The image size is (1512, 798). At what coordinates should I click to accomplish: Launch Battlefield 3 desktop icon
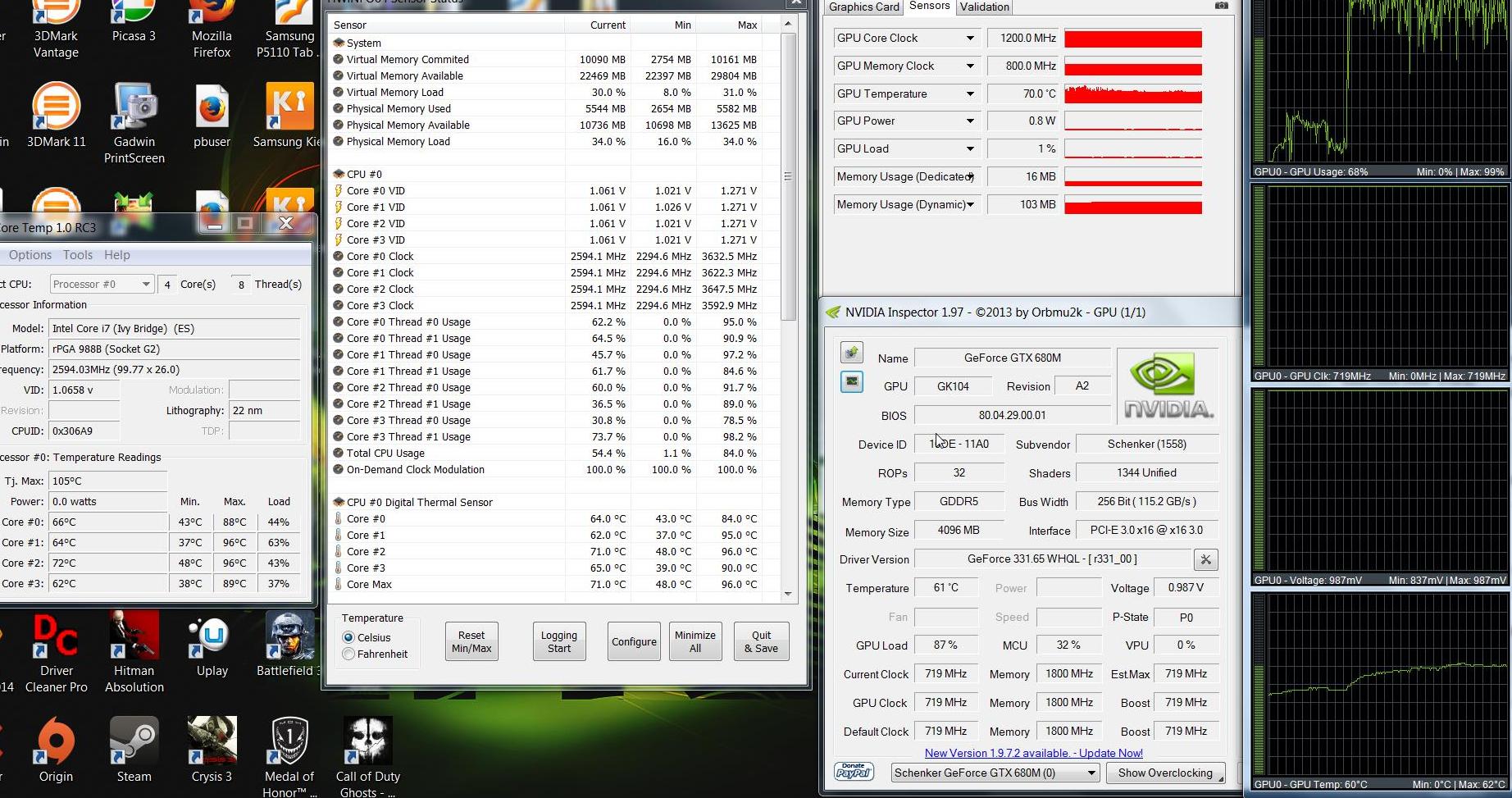click(x=288, y=645)
